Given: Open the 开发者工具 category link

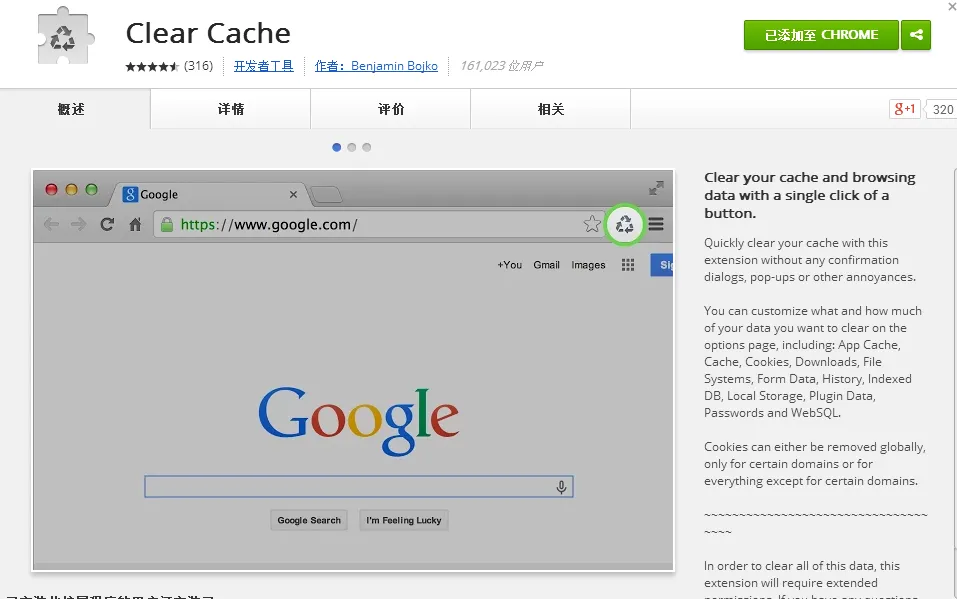Looking at the screenshot, I should click(x=264, y=66).
